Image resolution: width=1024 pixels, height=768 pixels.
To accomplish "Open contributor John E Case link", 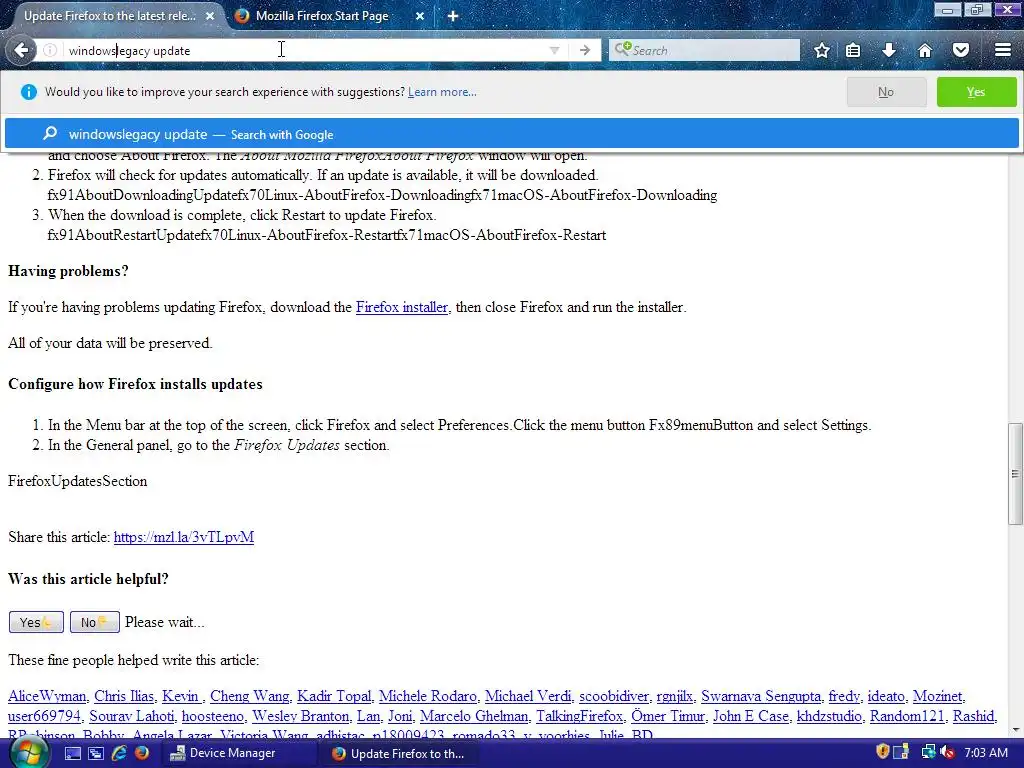I will point(750,716).
